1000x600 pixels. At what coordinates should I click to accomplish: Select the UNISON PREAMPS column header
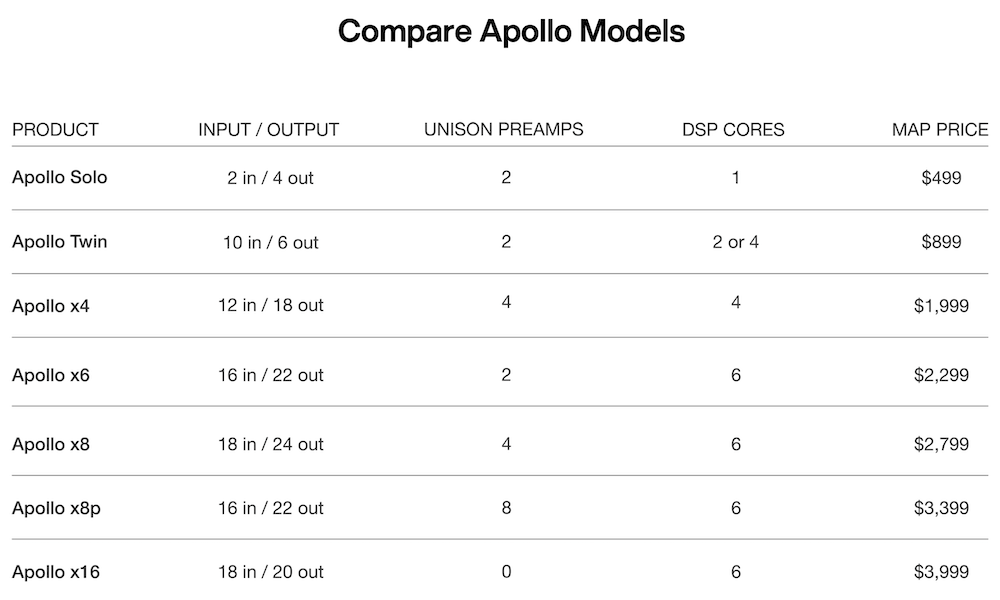pos(504,130)
